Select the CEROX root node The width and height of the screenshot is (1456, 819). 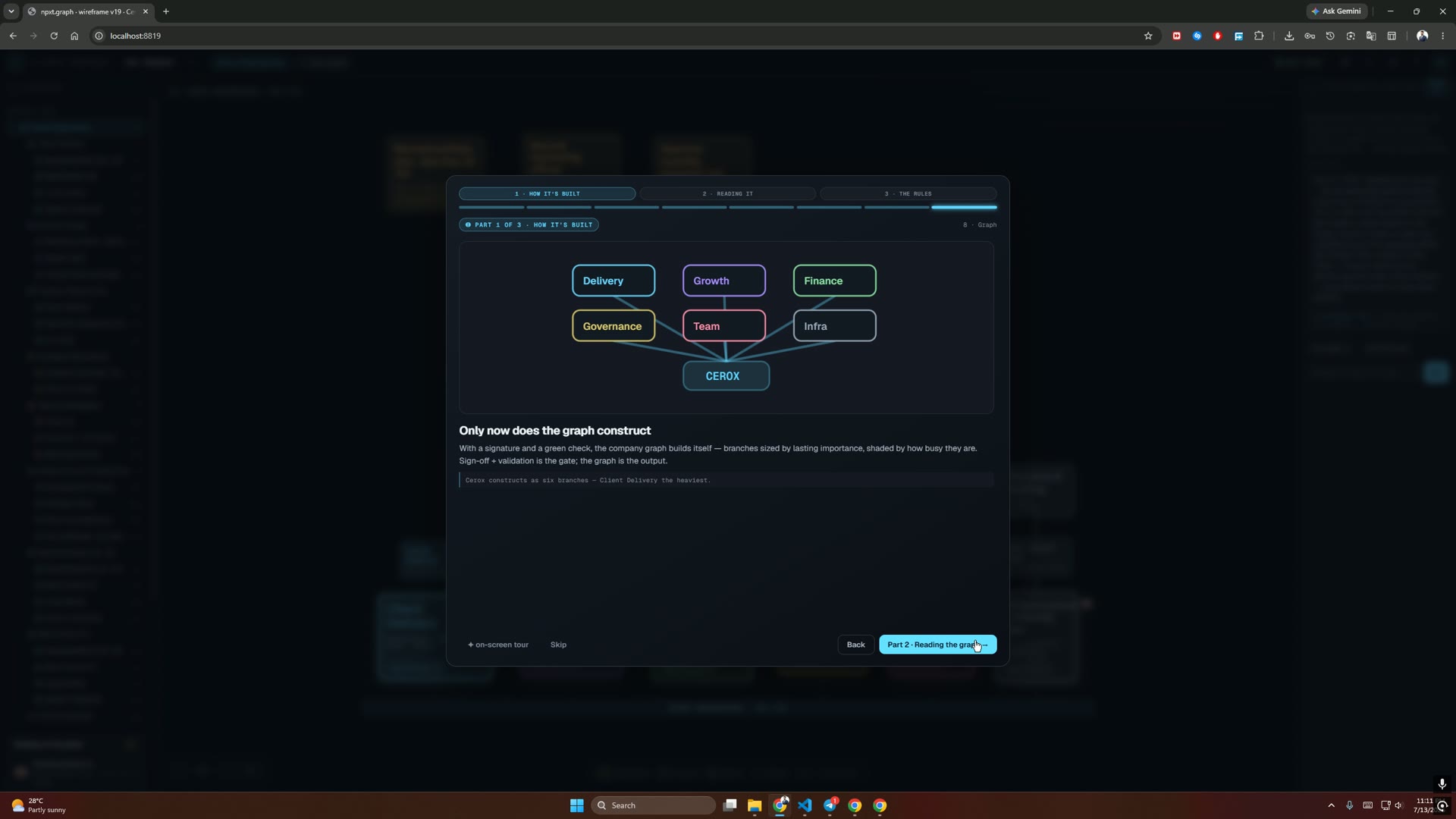[x=726, y=376]
